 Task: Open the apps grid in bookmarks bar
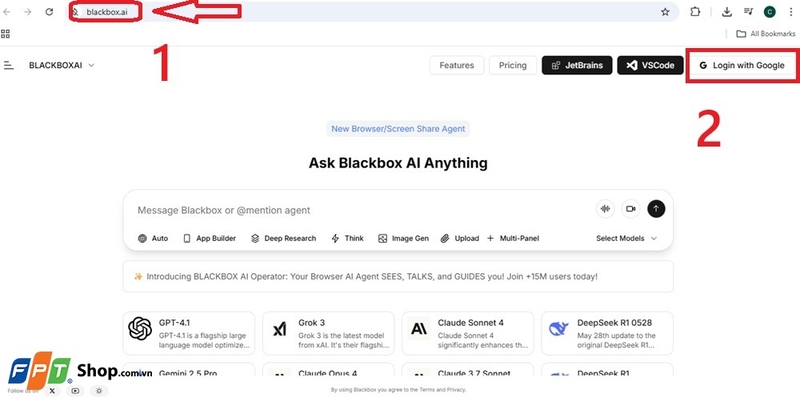click(6, 34)
